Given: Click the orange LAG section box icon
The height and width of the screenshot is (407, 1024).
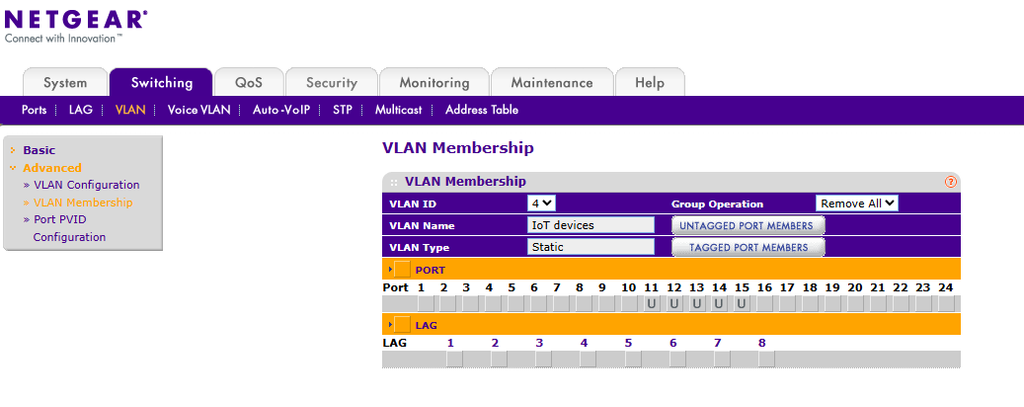Looking at the screenshot, I should (402, 324).
